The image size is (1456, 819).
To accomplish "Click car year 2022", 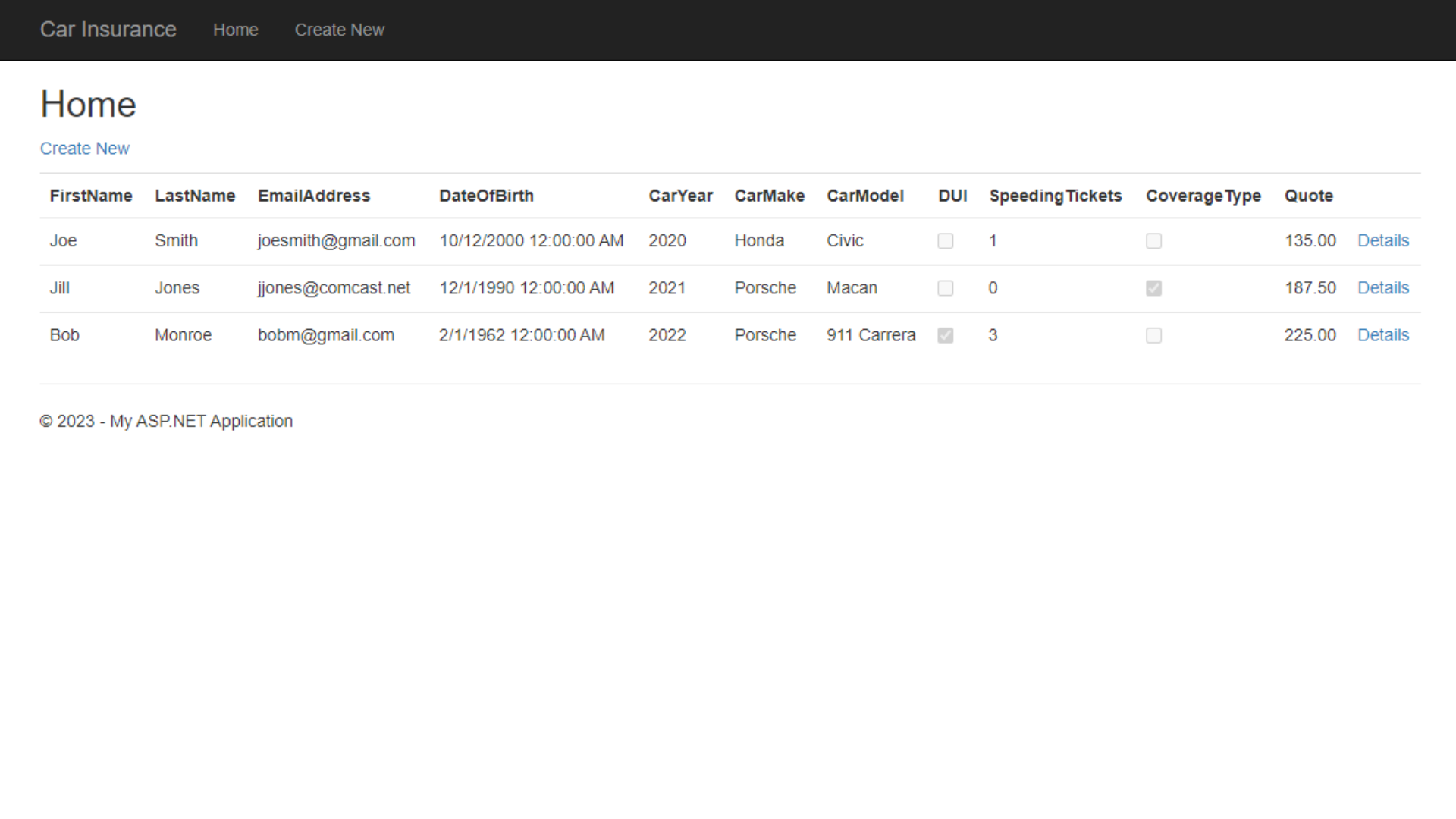I will click(x=667, y=335).
